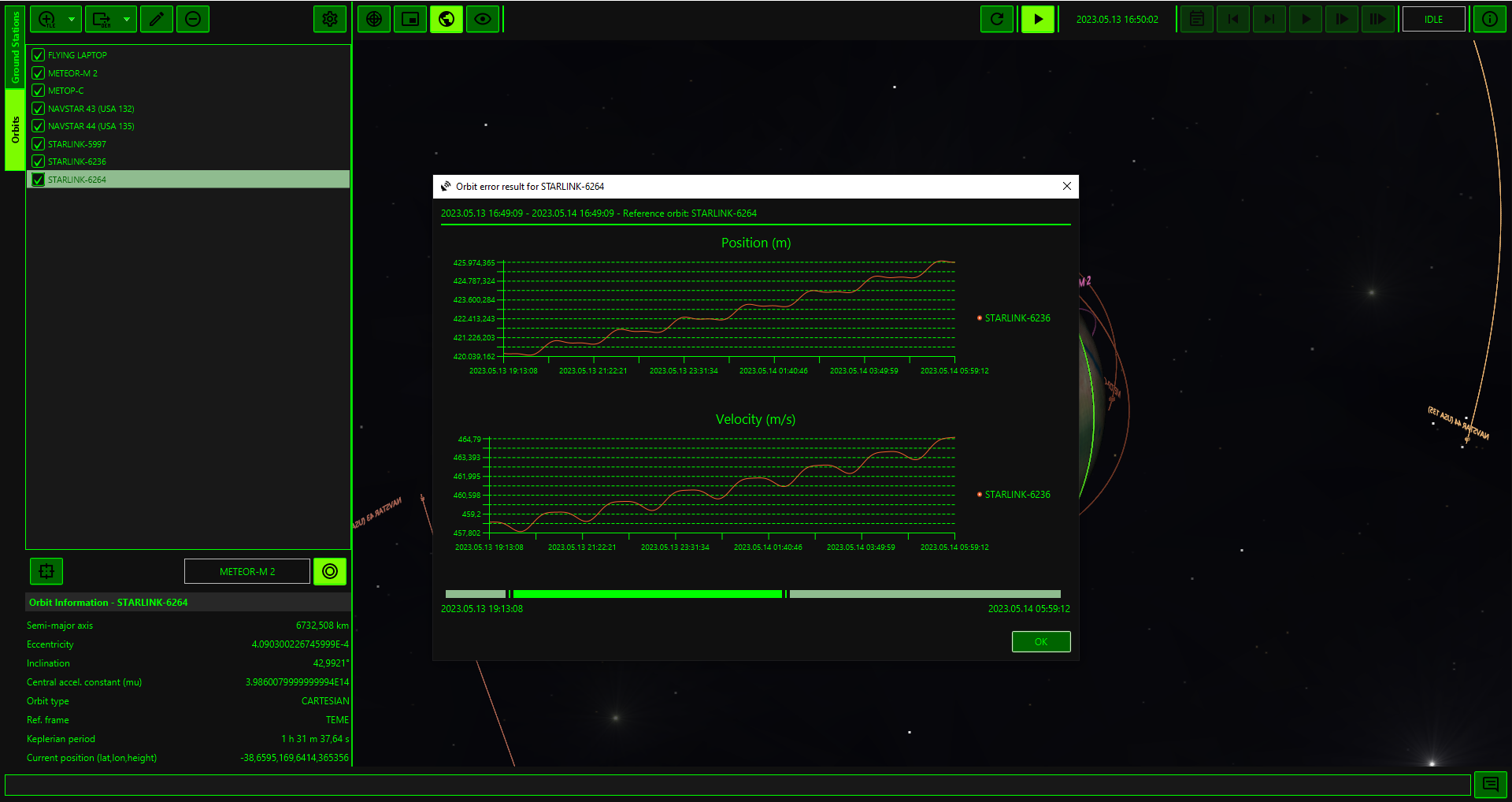Click the dimmed simulation play icon

pos(1306,19)
